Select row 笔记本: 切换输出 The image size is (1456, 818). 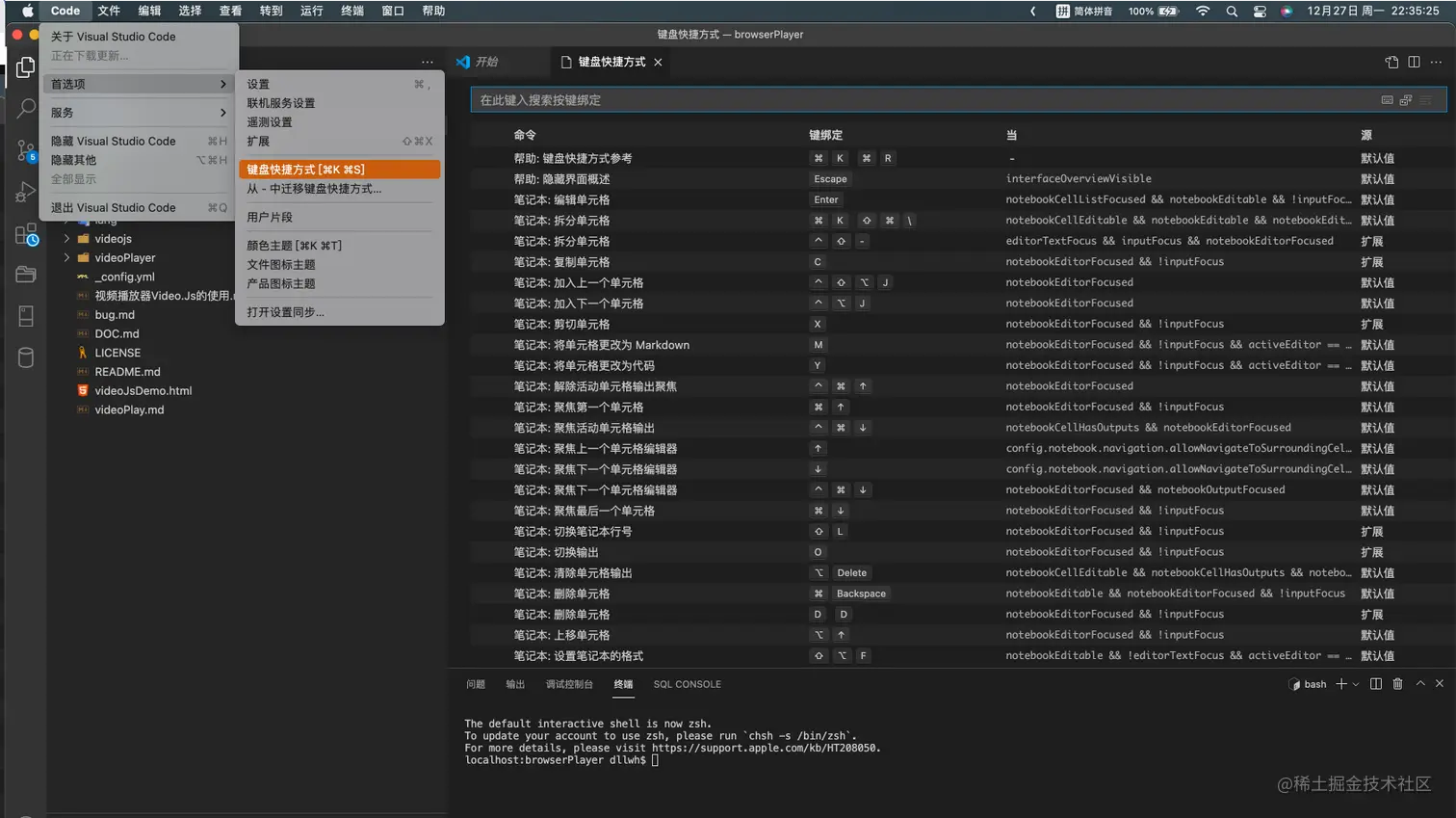[x=959, y=552]
